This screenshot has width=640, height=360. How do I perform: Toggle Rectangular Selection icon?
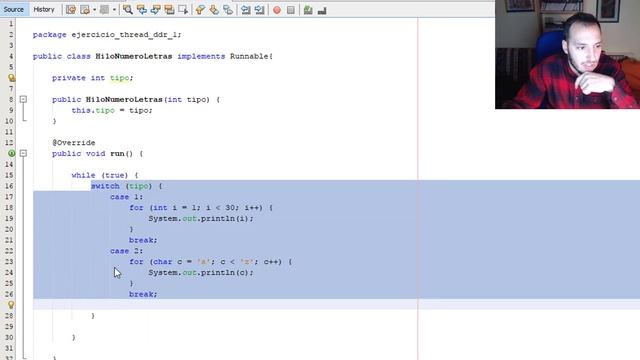pyautogui.click(x=183, y=10)
